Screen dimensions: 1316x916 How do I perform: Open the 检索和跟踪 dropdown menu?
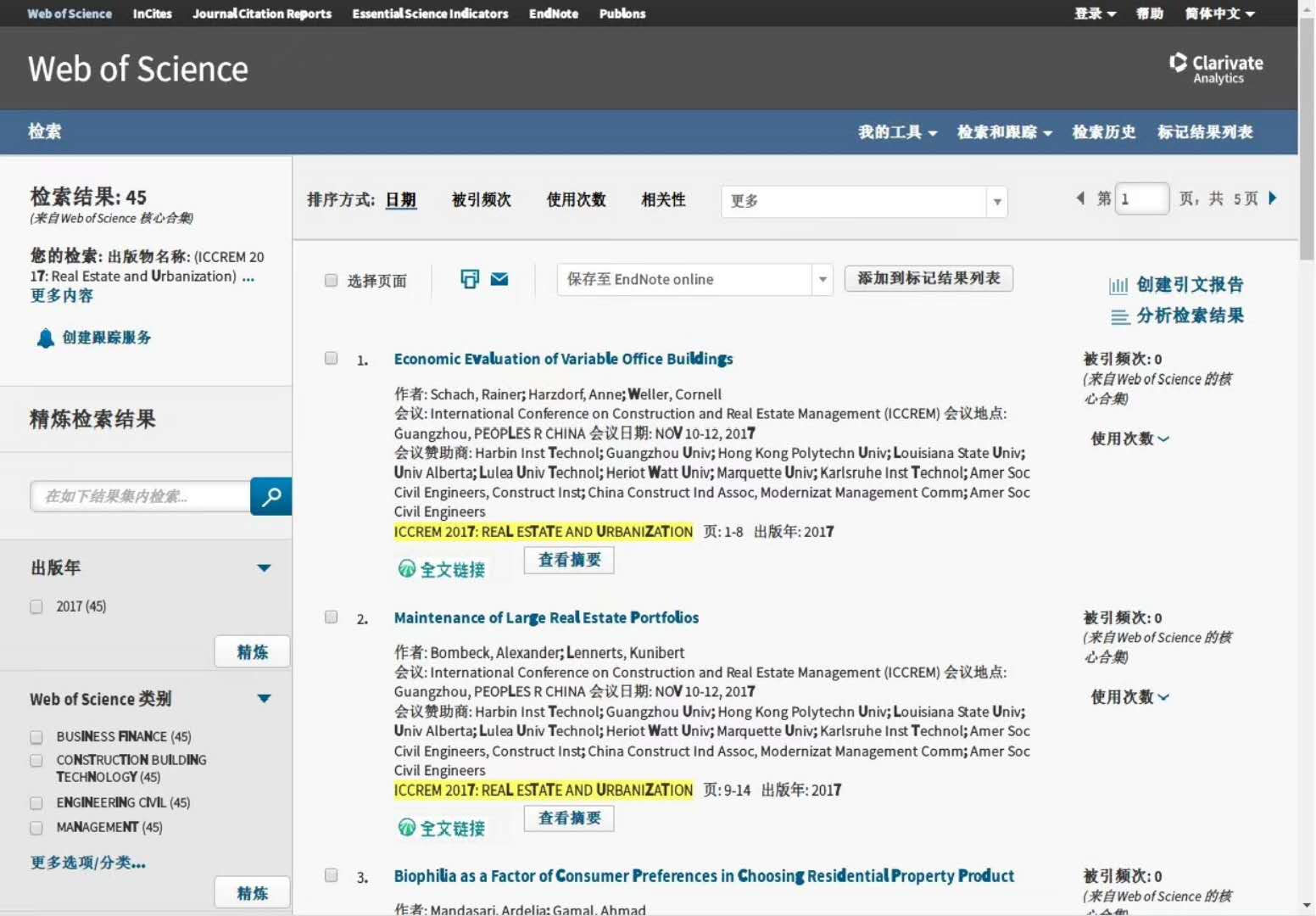point(1004,132)
